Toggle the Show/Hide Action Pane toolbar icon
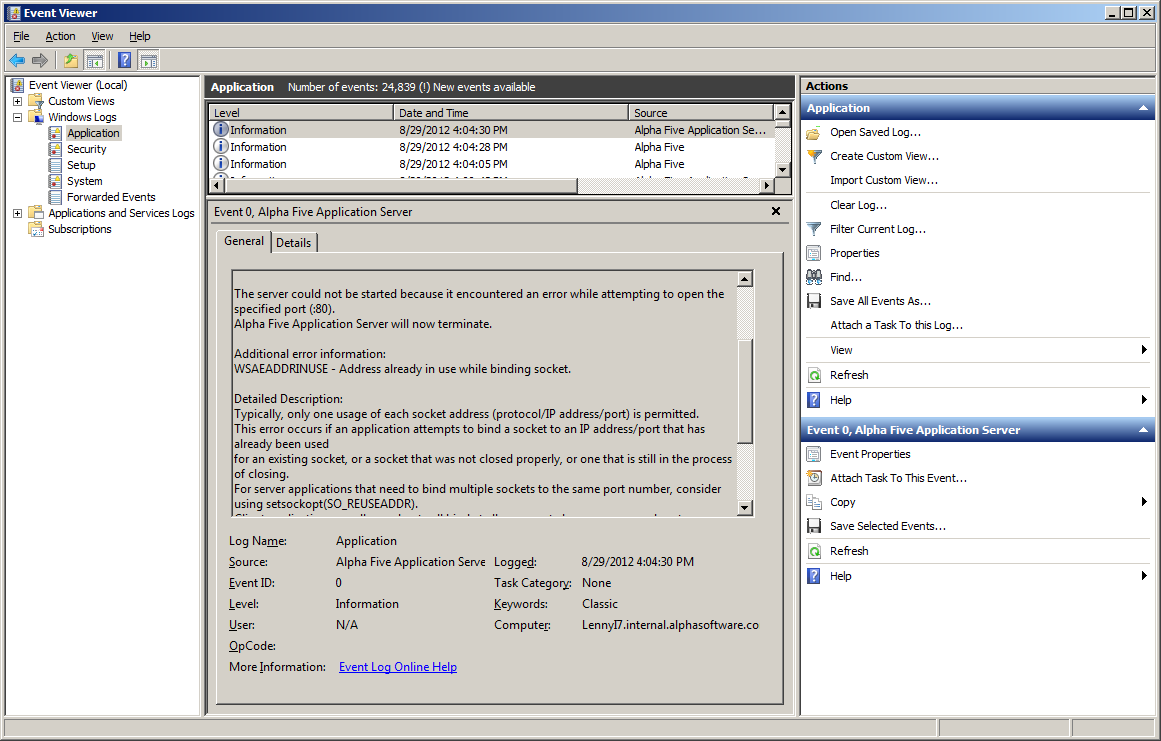Viewport: 1161px width, 741px height. (x=149, y=61)
